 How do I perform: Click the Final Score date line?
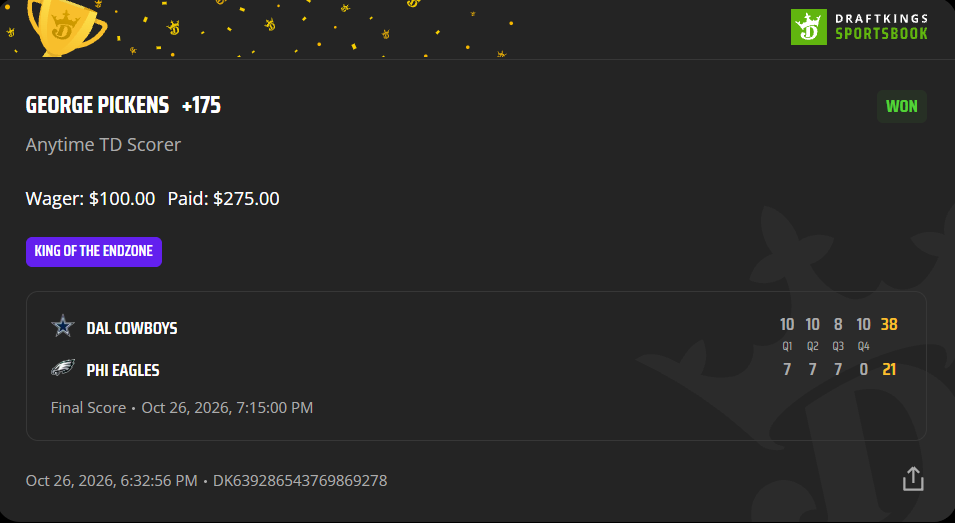181,407
